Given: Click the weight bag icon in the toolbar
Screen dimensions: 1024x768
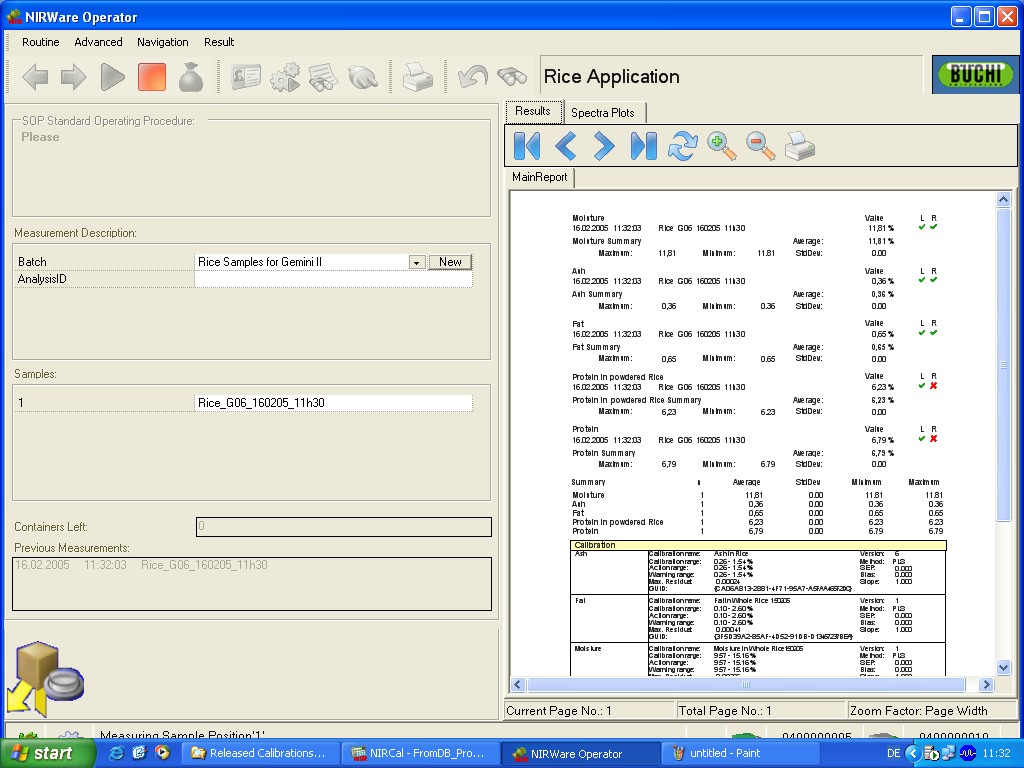Looking at the screenshot, I should [x=191, y=77].
